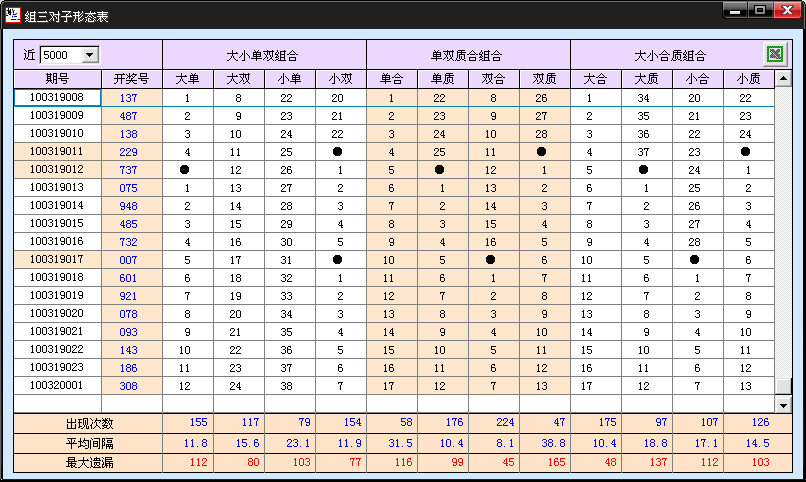Image resolution: width=806 pixels, height=482 pixels.
Task: Select the 大小合质组合 group header
Action: [x=670, y=55]
